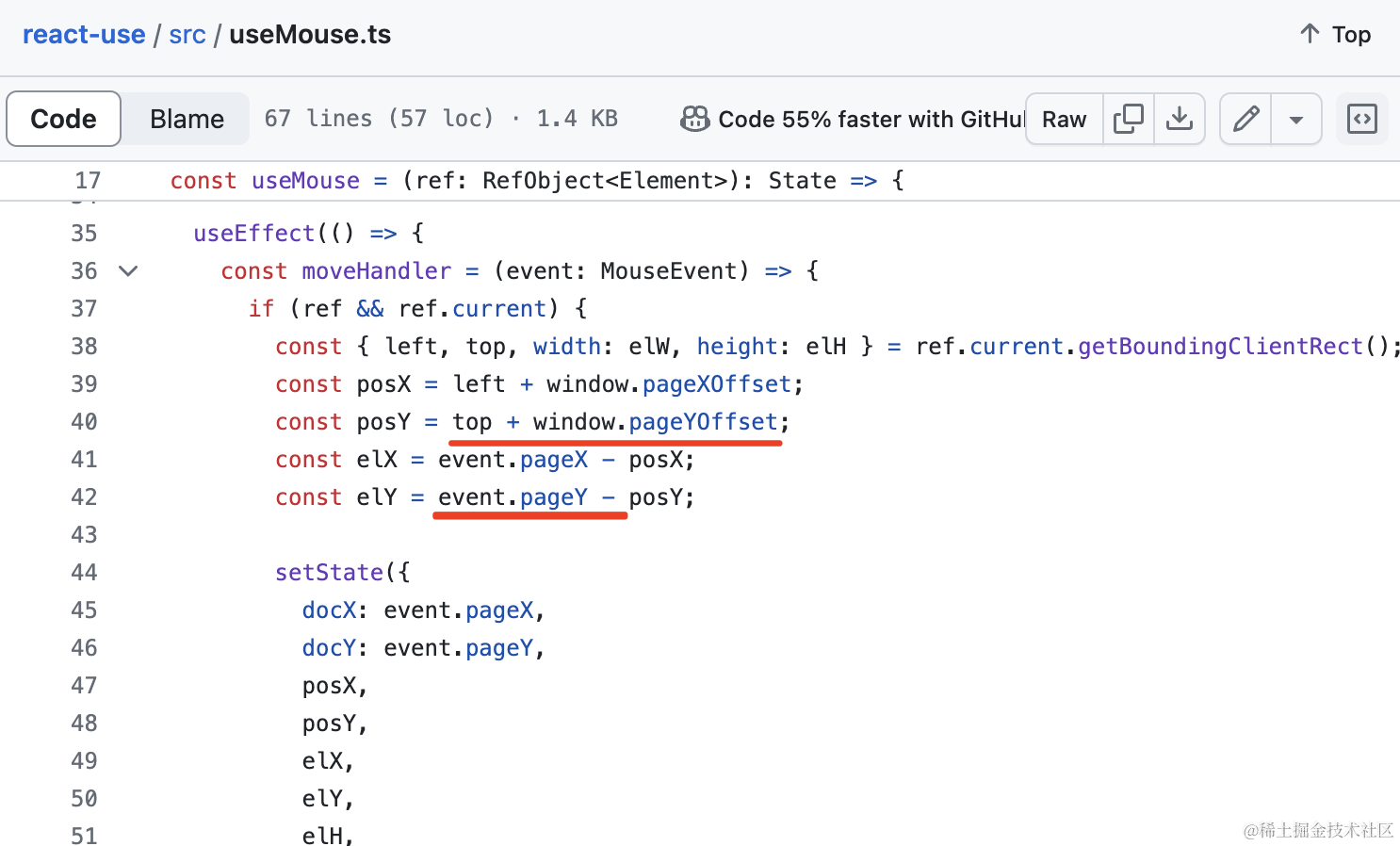Click the useMouse.ts file name
Image resolution: width=1400 pixels, height=846 pixels.
point(310,35)
